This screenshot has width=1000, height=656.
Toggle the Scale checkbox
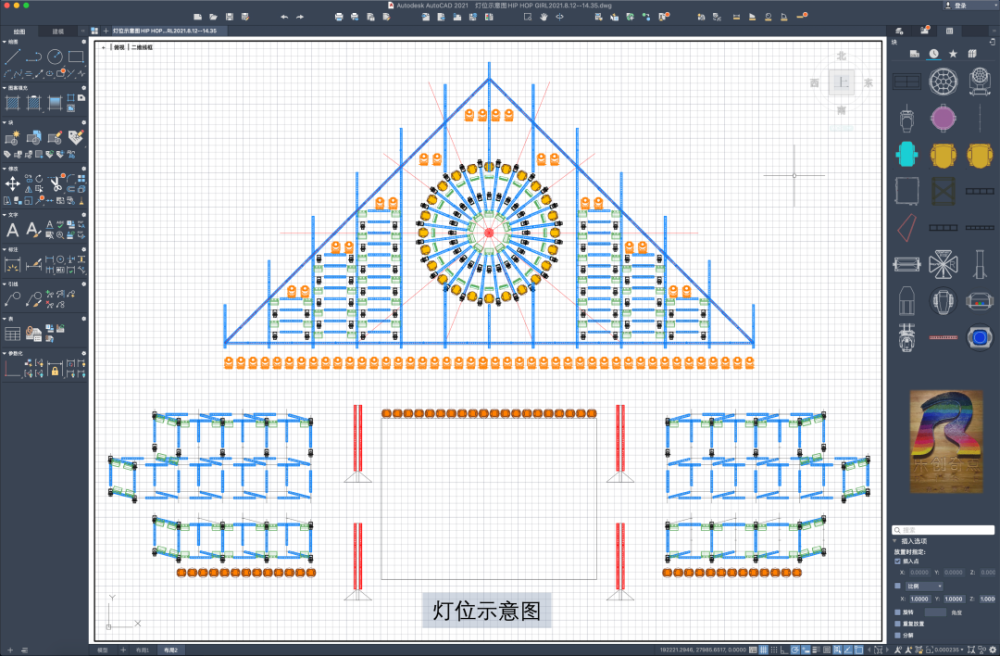coord(897,586)
